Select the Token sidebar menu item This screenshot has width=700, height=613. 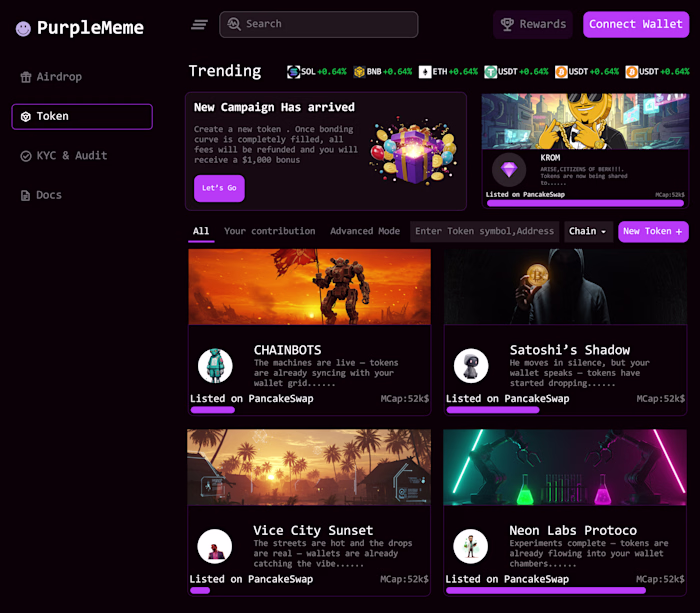(x=82, y=117)
